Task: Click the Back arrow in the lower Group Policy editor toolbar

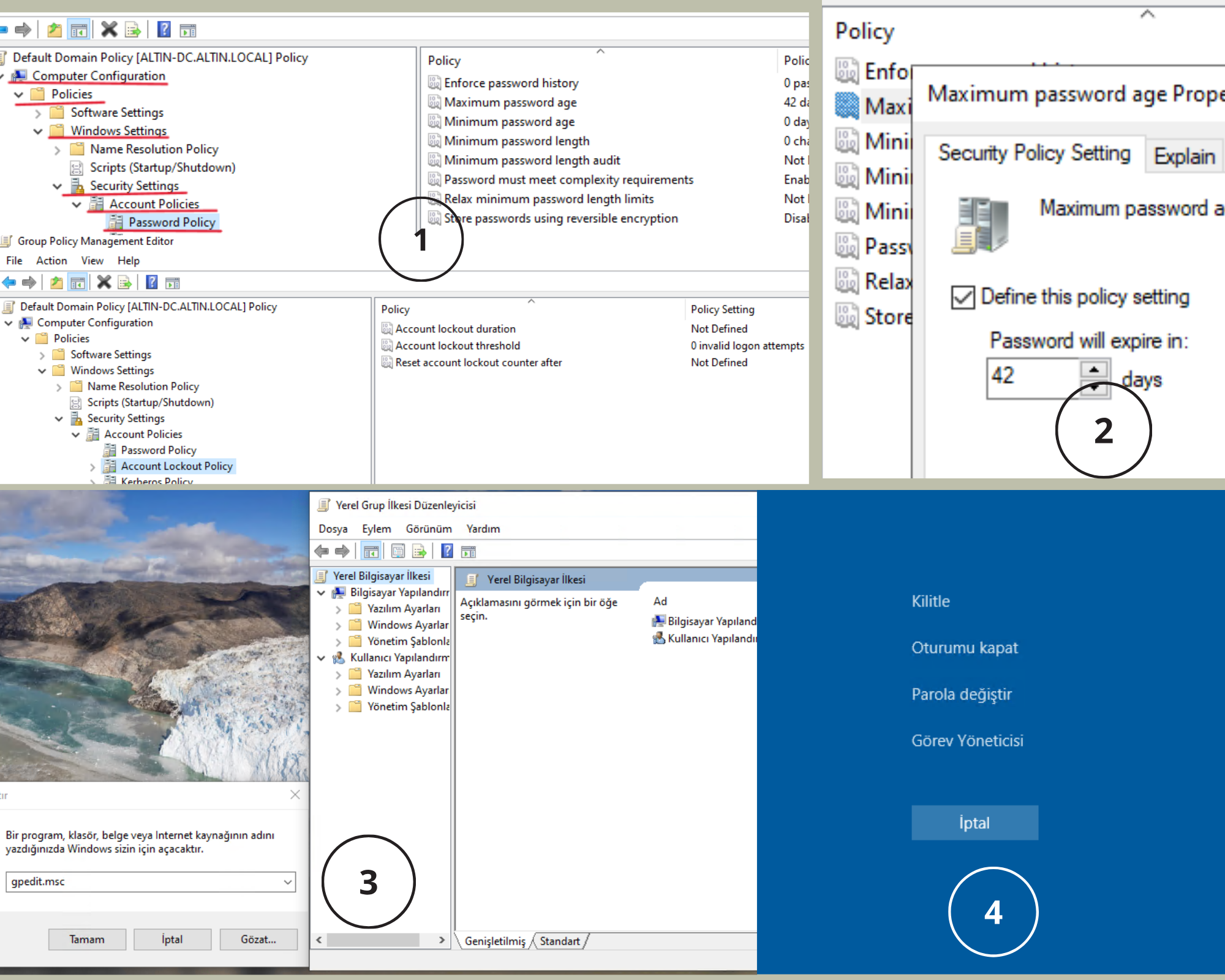Action: pos(9,282)
